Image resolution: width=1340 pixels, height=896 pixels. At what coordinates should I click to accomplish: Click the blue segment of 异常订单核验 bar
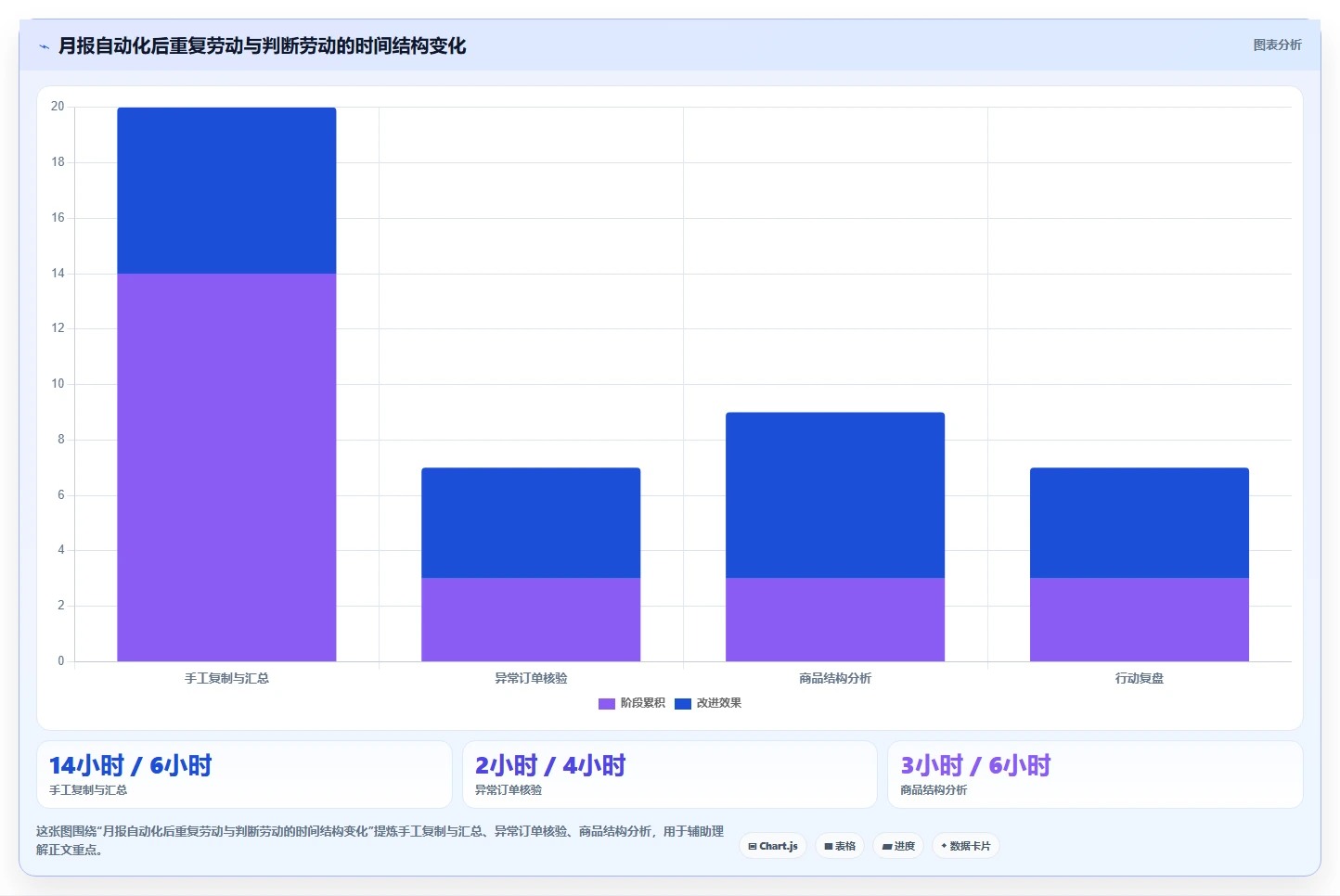click(531, 523)
